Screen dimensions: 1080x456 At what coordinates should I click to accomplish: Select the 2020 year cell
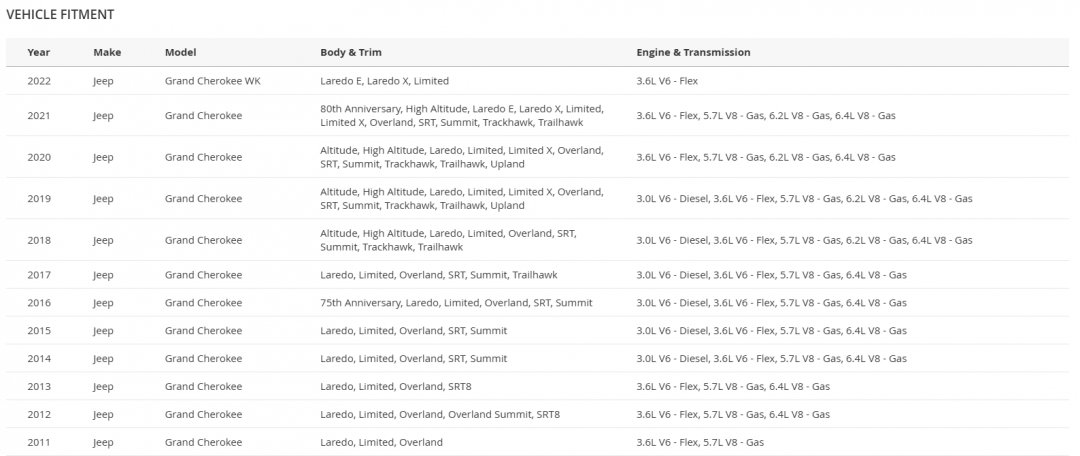pyautogui.click(x=39, y=157)
